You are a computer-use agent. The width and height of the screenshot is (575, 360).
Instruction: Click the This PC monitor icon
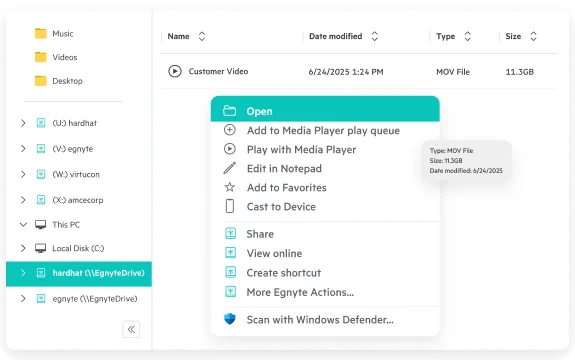[40, 224]
